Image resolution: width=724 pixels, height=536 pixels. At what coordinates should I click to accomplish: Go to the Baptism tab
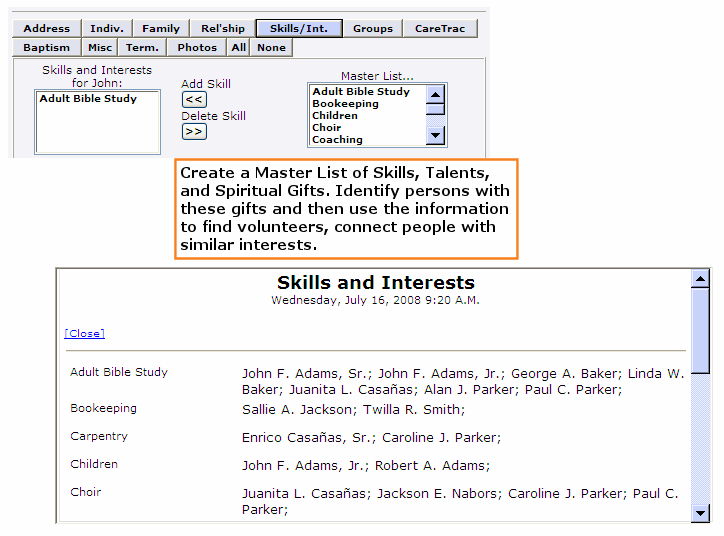tap(47, 47)
